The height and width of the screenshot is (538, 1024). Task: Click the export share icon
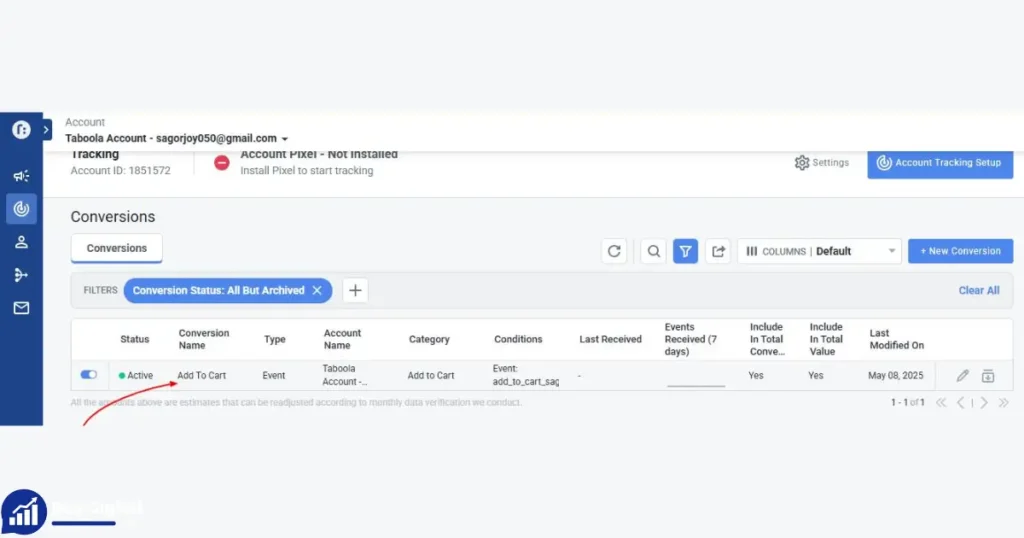pos(718,251)
